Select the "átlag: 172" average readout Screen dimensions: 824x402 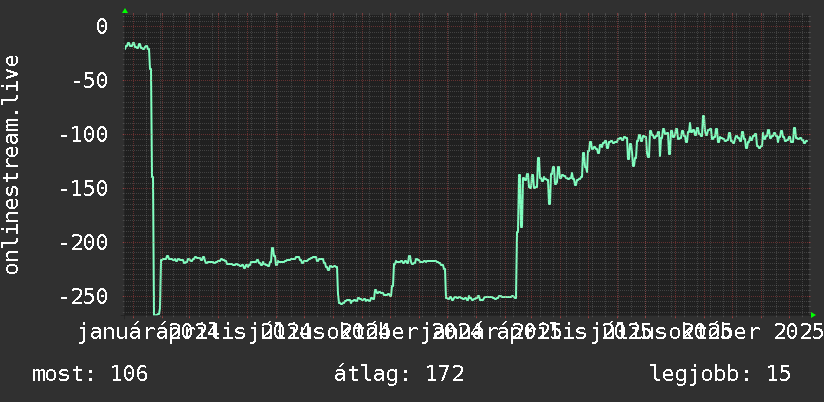pos(399,374)
